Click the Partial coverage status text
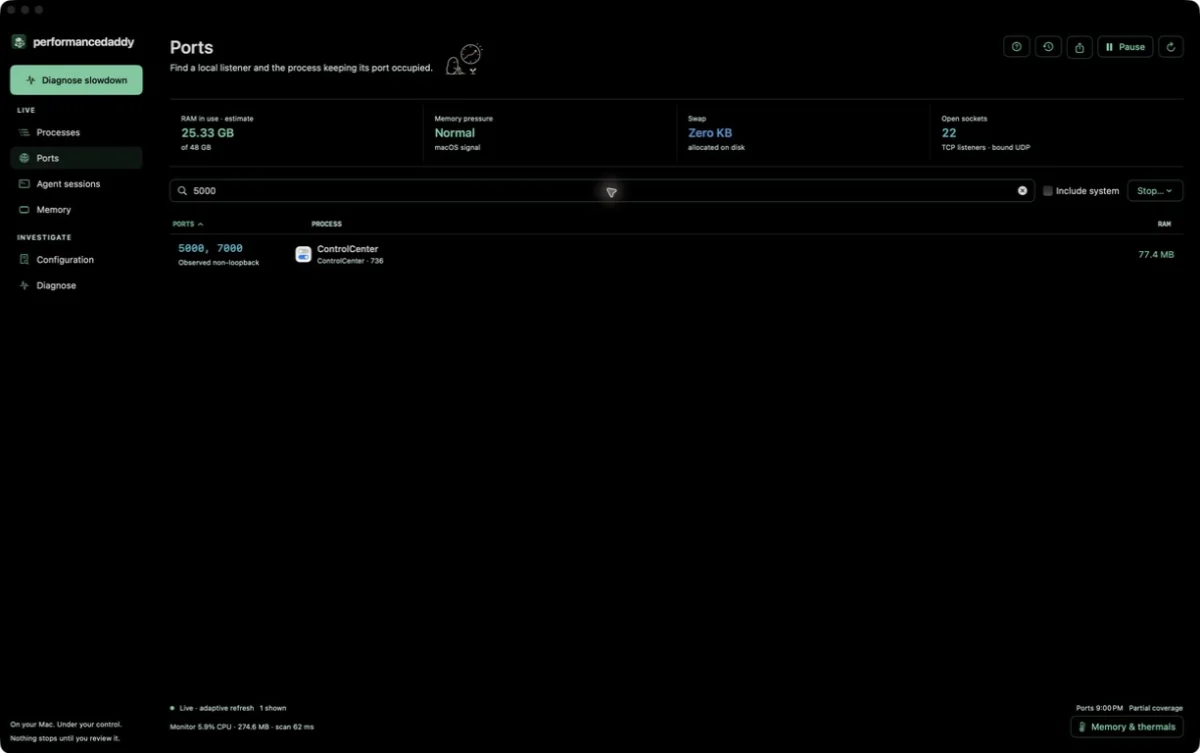The width and height of the screenshot is (1200, 753). [x=1156, y=708]
